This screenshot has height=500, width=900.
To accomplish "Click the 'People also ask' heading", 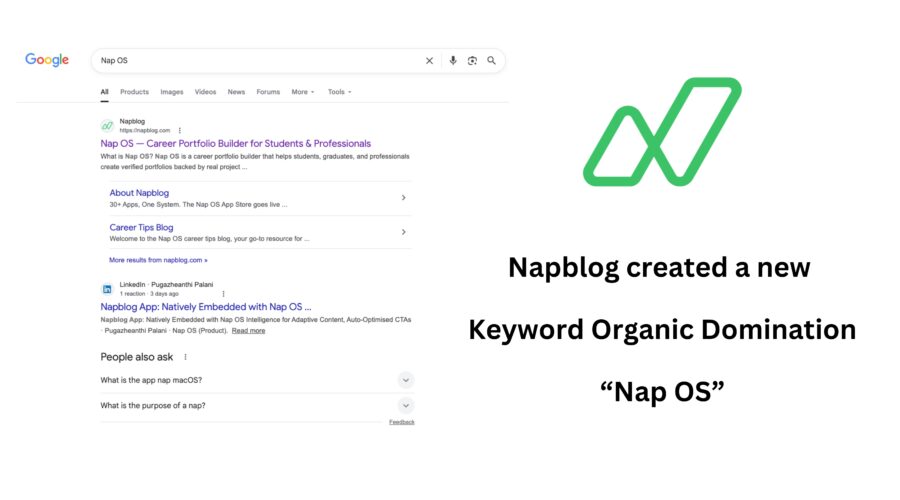I will [x=137, y=357].
